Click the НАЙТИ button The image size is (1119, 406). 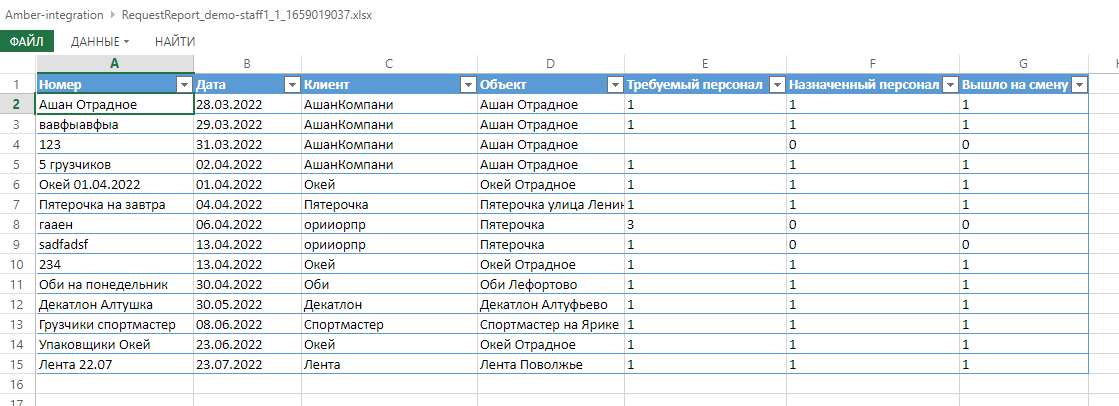(x=175, y=41)
